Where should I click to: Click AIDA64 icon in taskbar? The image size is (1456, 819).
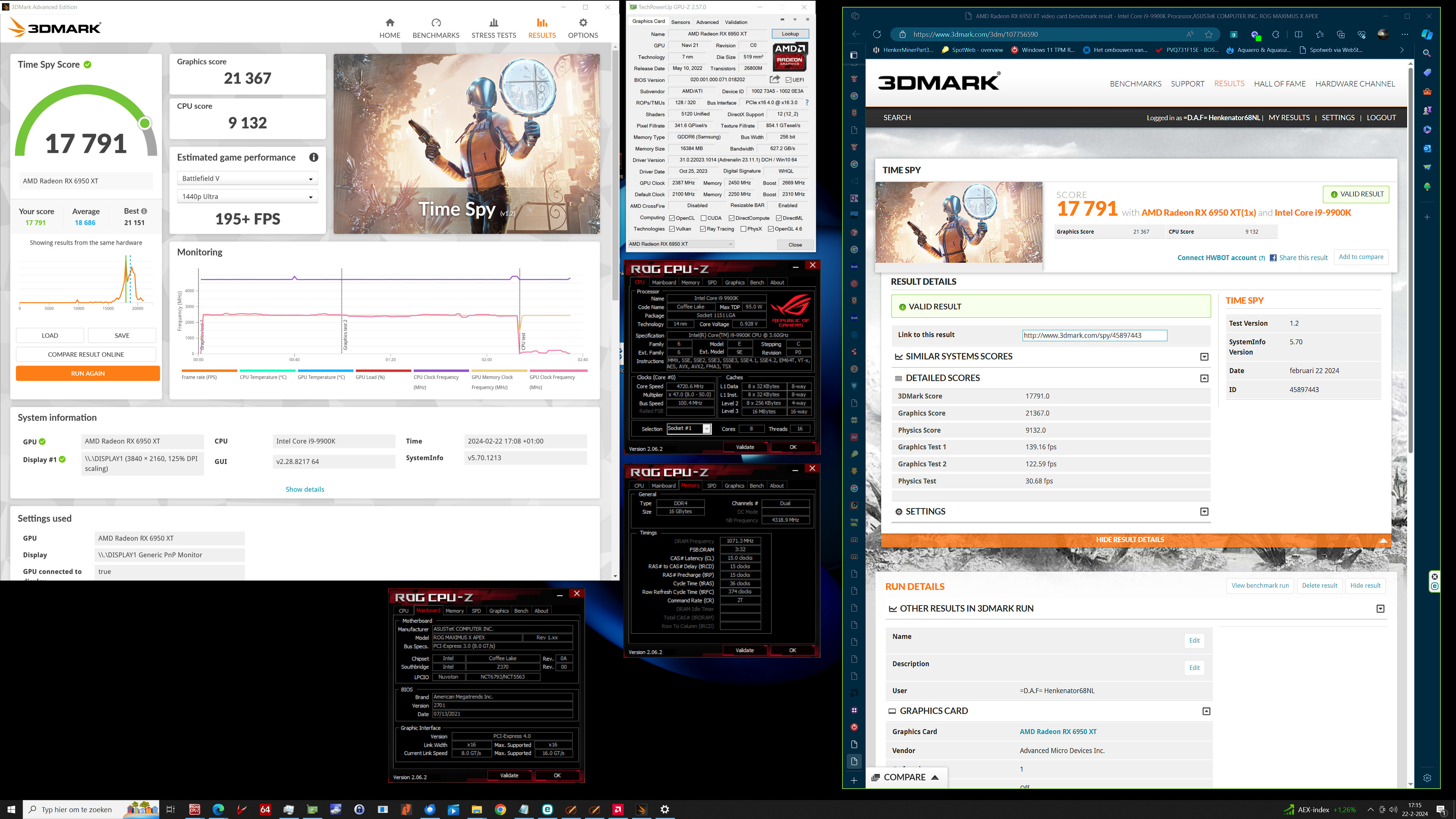click(x=265, y=810)
